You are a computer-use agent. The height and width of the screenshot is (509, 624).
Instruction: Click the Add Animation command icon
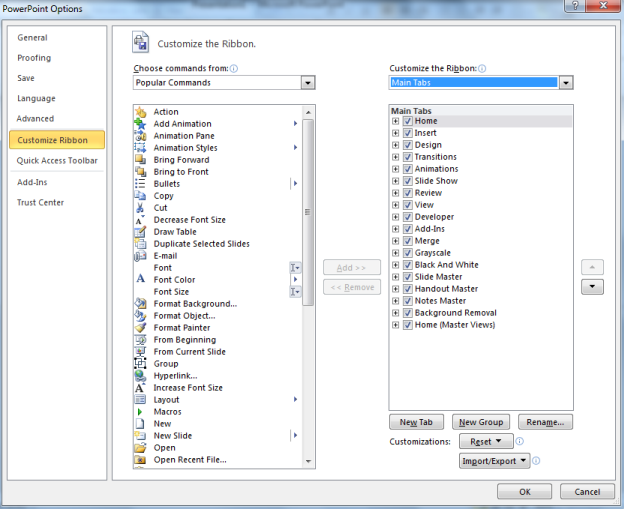coord(140,124)
